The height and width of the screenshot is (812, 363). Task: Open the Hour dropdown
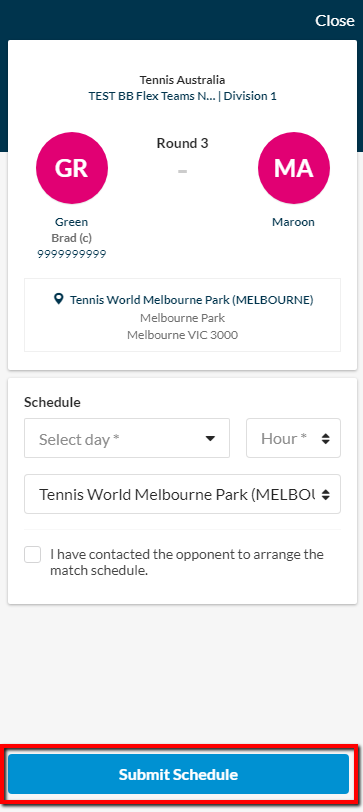tap(293, 438)
